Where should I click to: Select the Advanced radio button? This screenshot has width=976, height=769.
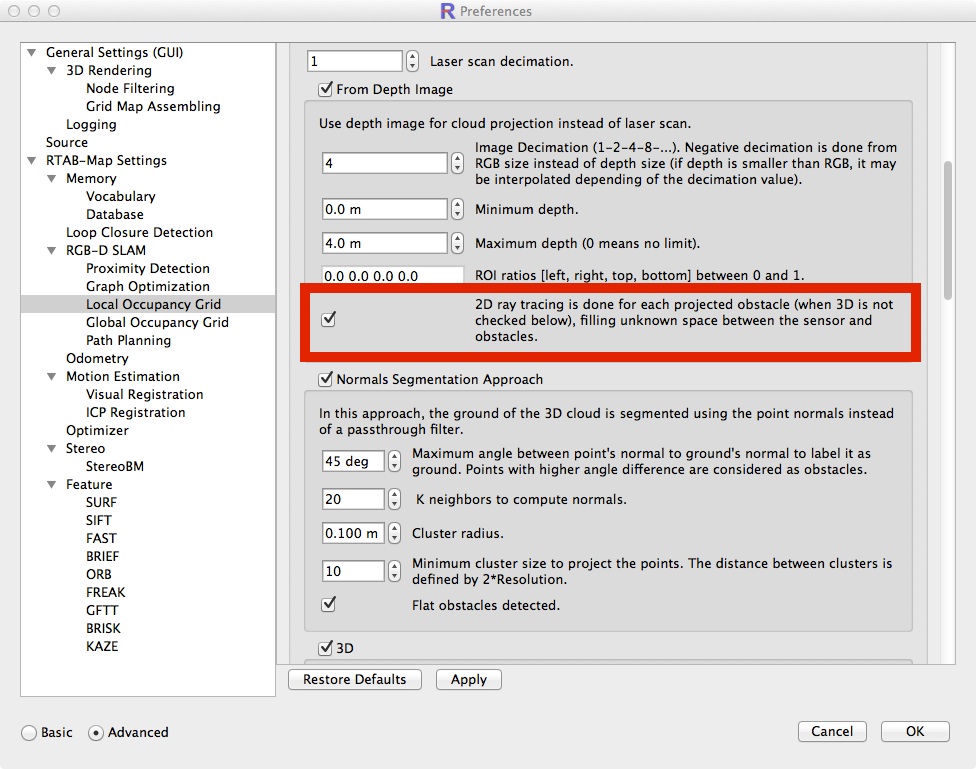[96, 733]
